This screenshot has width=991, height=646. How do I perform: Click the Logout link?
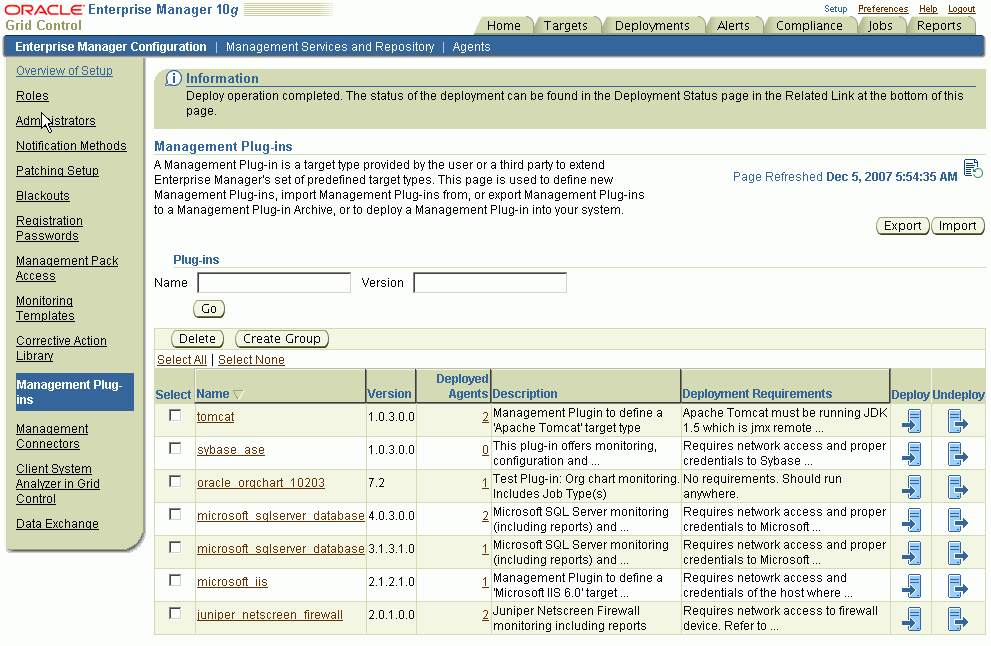click(x=961, y=9)
